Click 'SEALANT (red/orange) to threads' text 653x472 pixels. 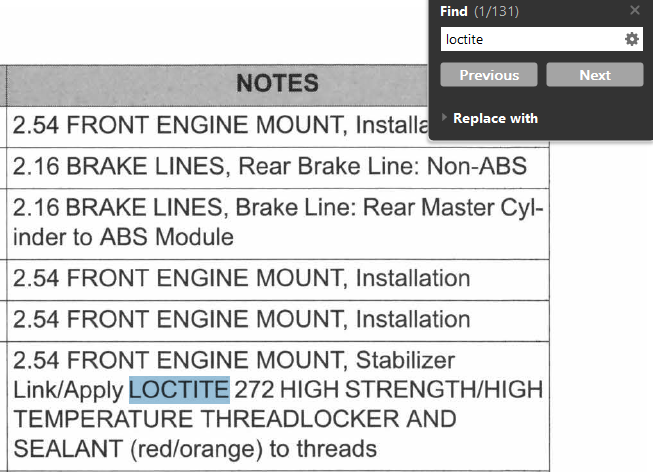pos(195,448)
